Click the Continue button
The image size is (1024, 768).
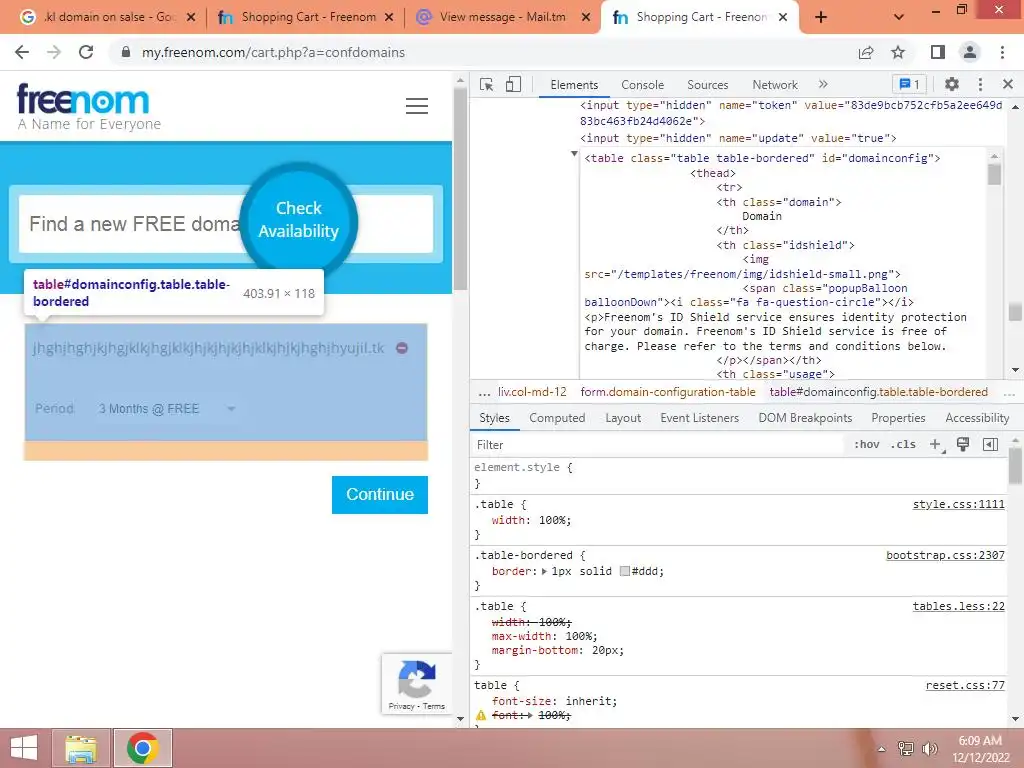[x=379, y=494]
